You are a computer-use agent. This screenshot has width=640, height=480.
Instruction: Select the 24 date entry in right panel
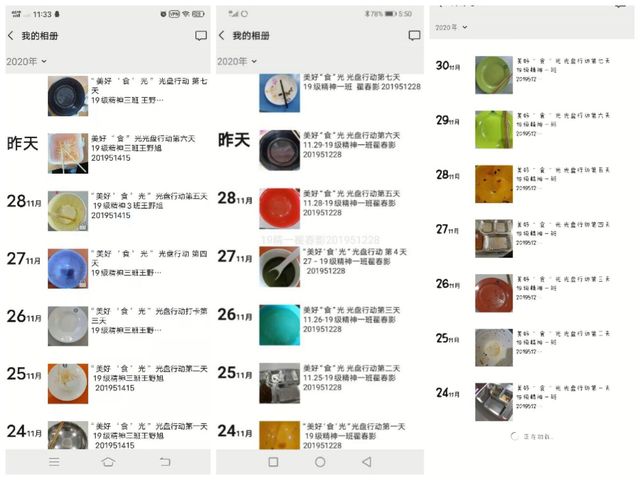point(448,392)
